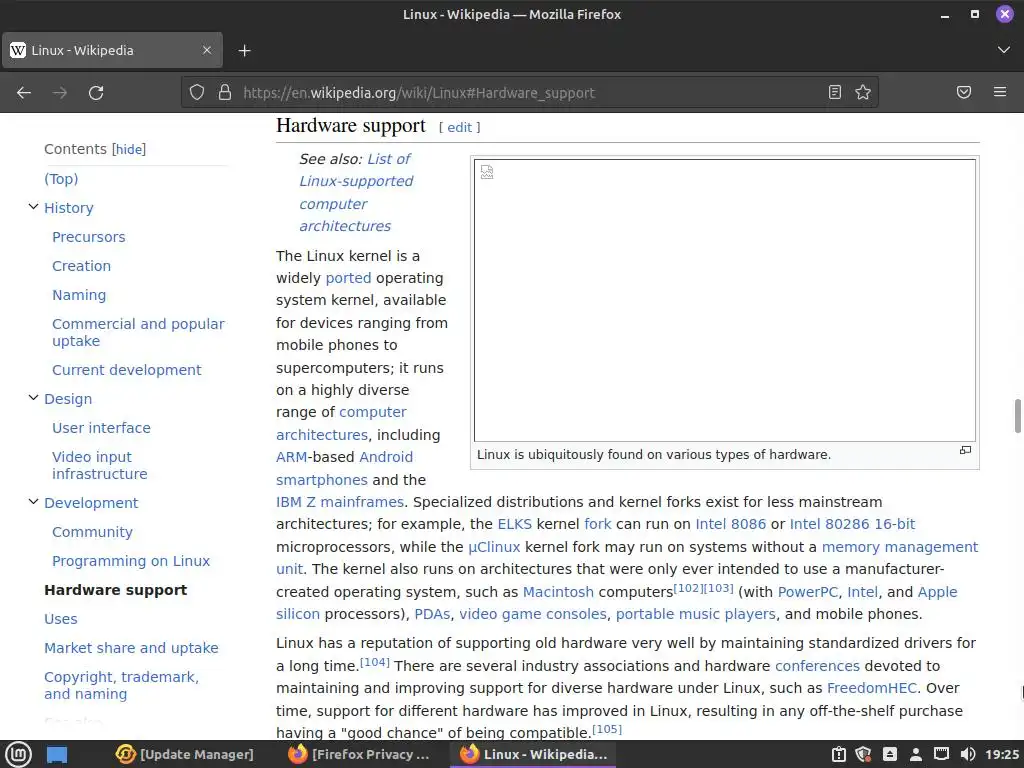The image size is (1024, 768).
Task: Collapse the History contents section
Action: [x=33, y=207]
